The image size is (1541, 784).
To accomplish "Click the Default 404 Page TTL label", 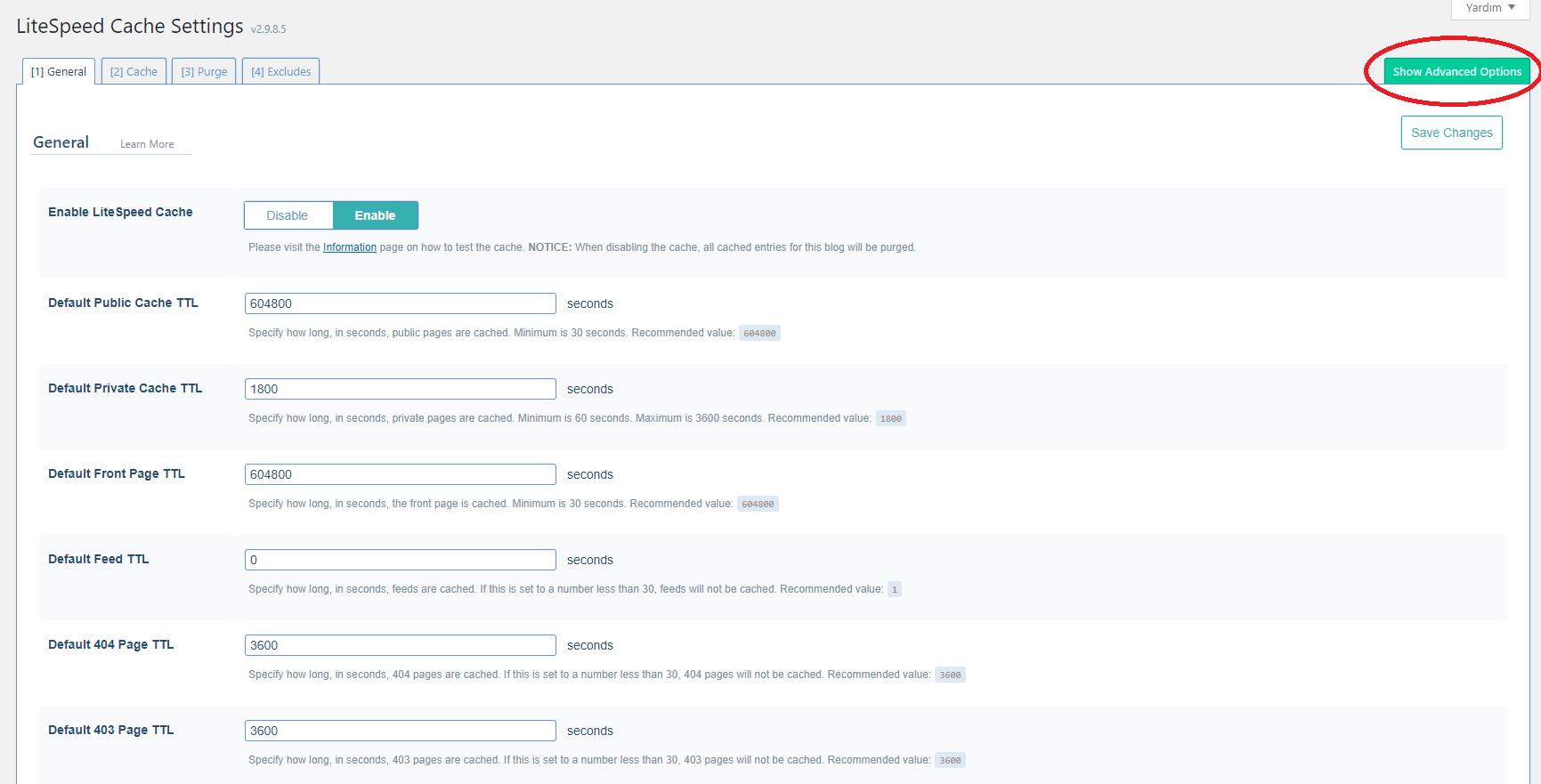I will (x=111, y=644).
